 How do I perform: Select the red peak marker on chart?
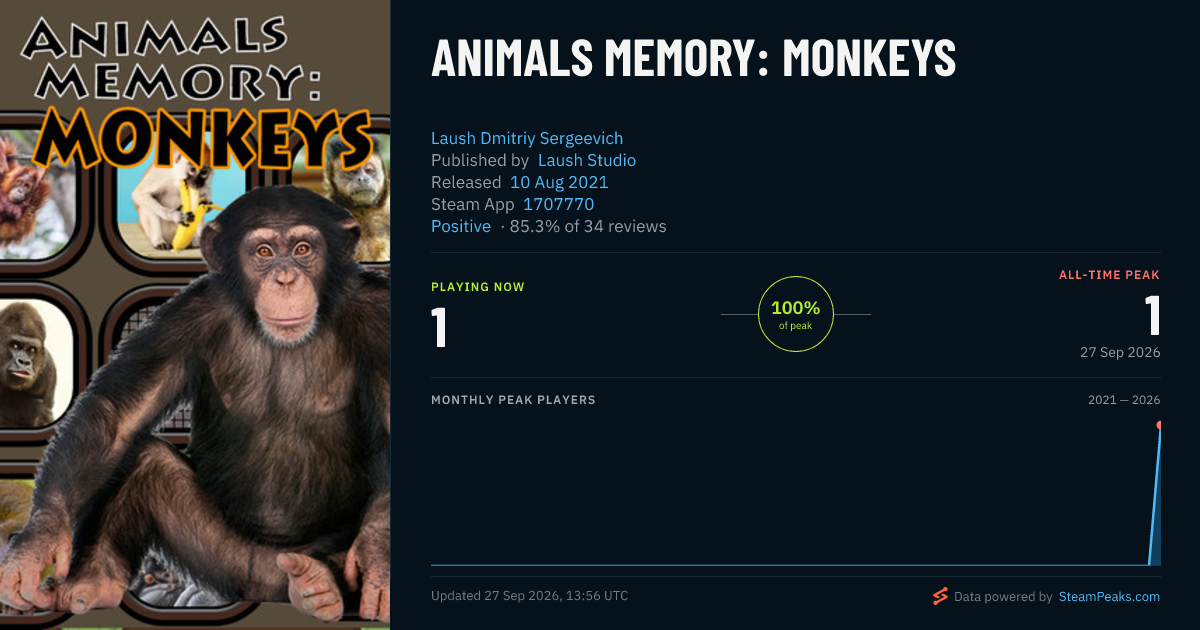(x=1160, y=425)
